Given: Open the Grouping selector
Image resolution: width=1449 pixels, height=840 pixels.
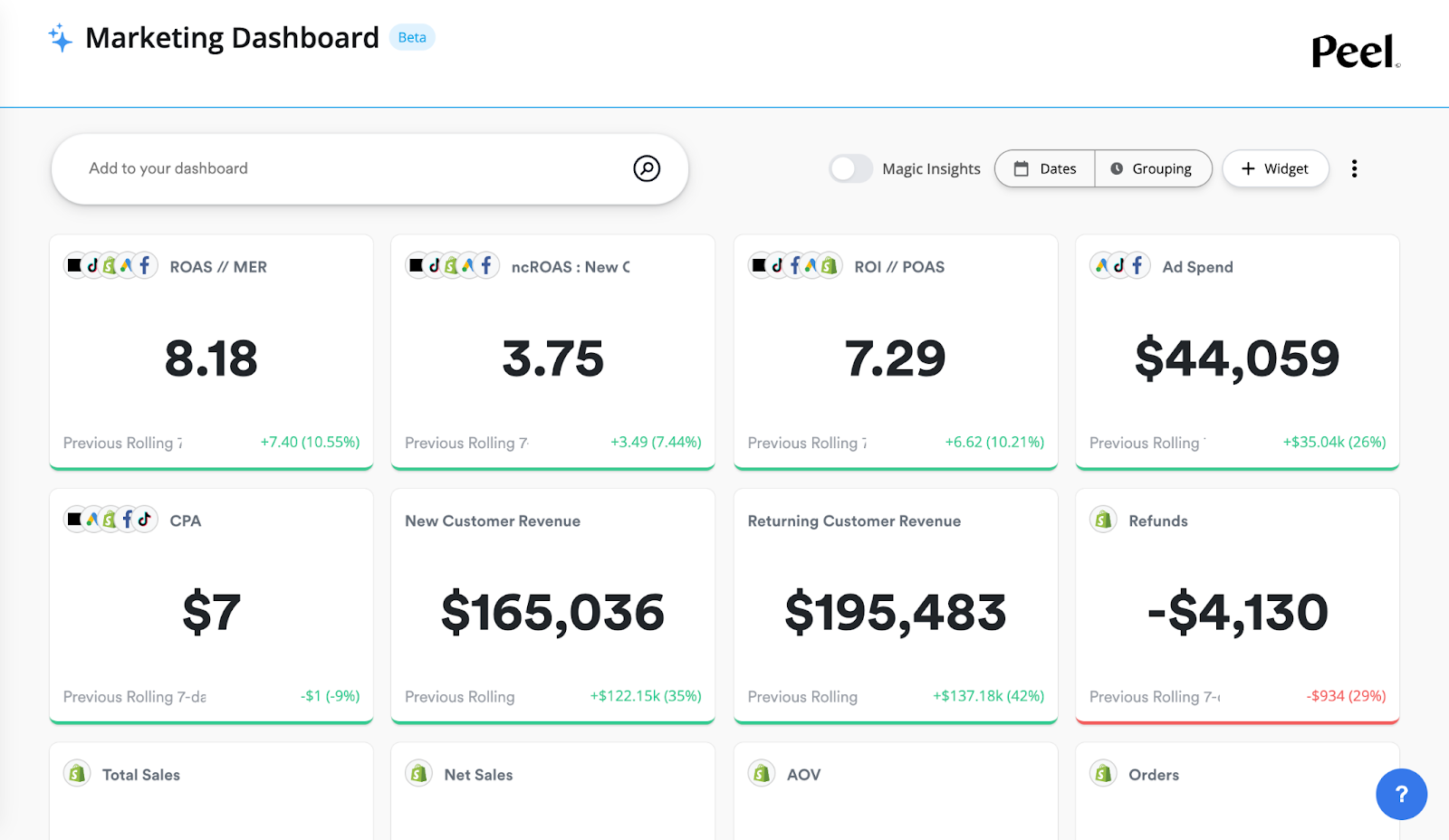Looking at the screenshot, I should [x=1153, y=168].
